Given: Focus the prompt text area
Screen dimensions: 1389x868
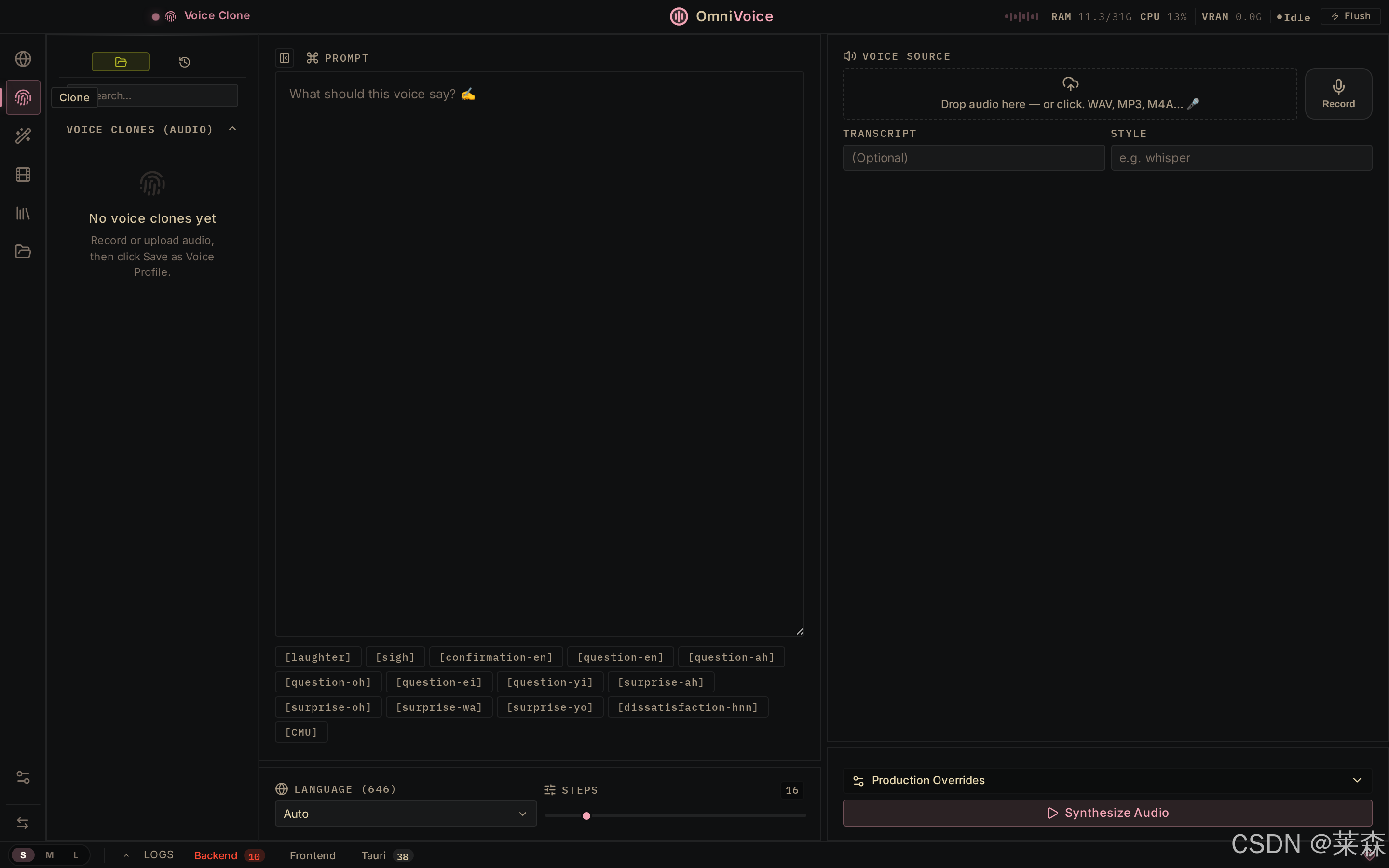Looking at the screenshot, I should click(x=540, y=353).
